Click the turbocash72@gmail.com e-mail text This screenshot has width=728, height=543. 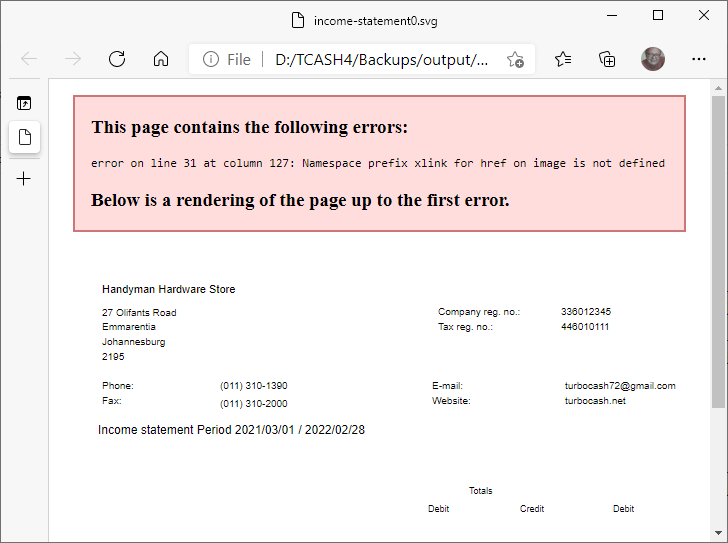[x=619, y=386]
